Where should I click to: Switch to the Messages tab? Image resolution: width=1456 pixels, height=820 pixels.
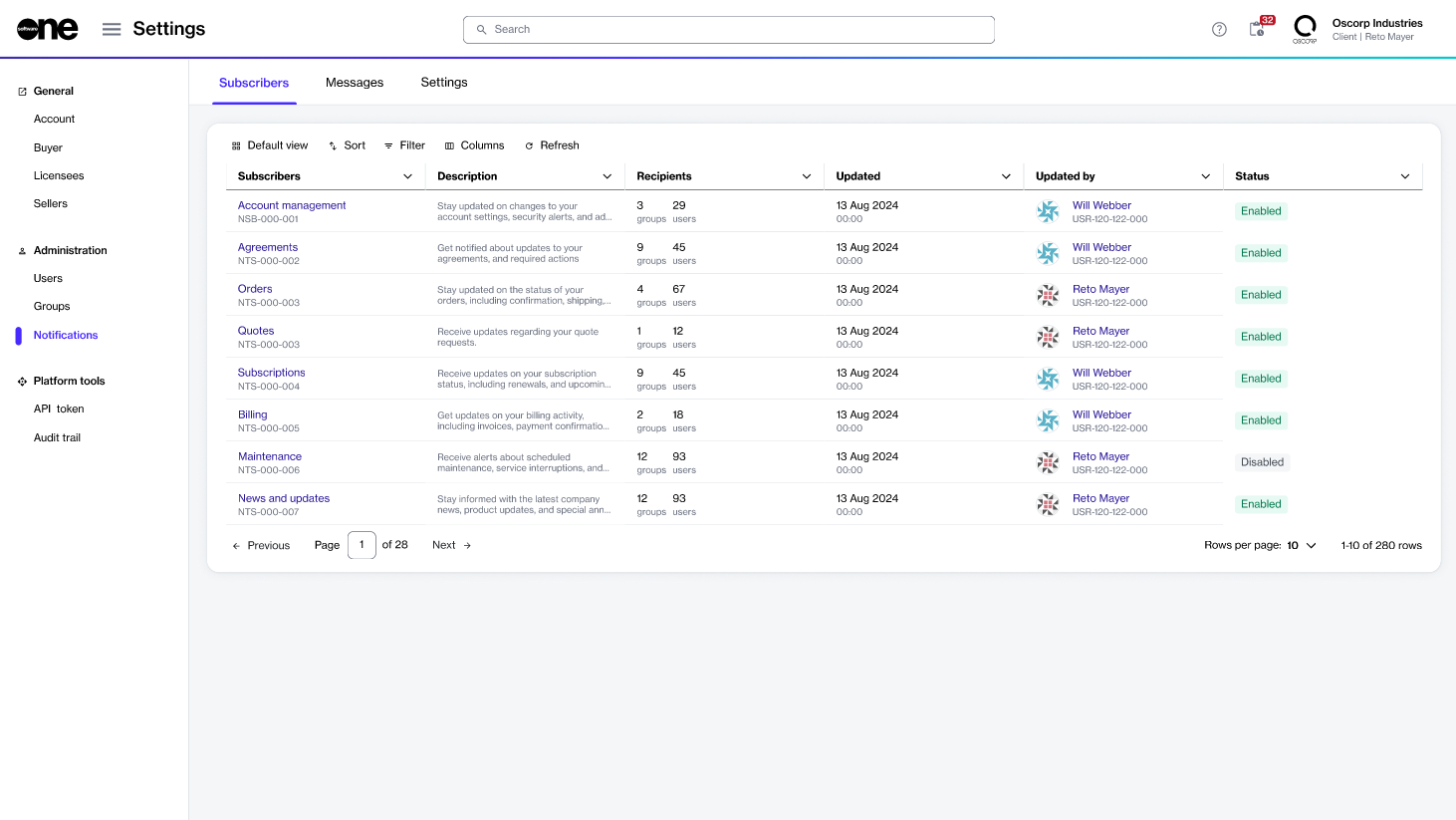[x=355, y=83]
